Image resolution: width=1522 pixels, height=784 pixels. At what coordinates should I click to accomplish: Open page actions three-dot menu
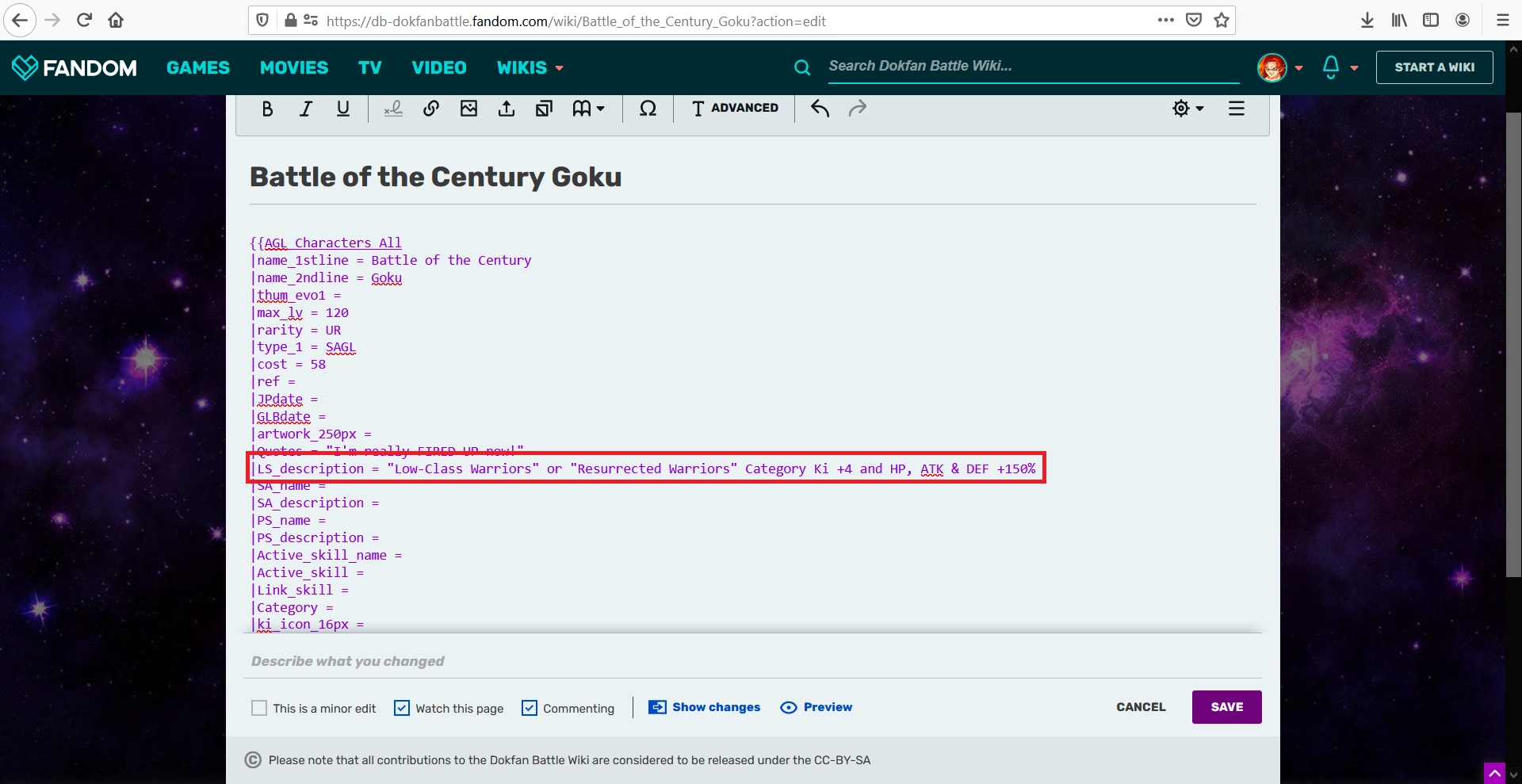pos(1165,21)
